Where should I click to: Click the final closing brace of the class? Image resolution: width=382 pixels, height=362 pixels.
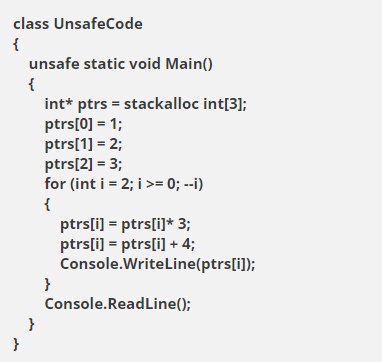(16, 344)
